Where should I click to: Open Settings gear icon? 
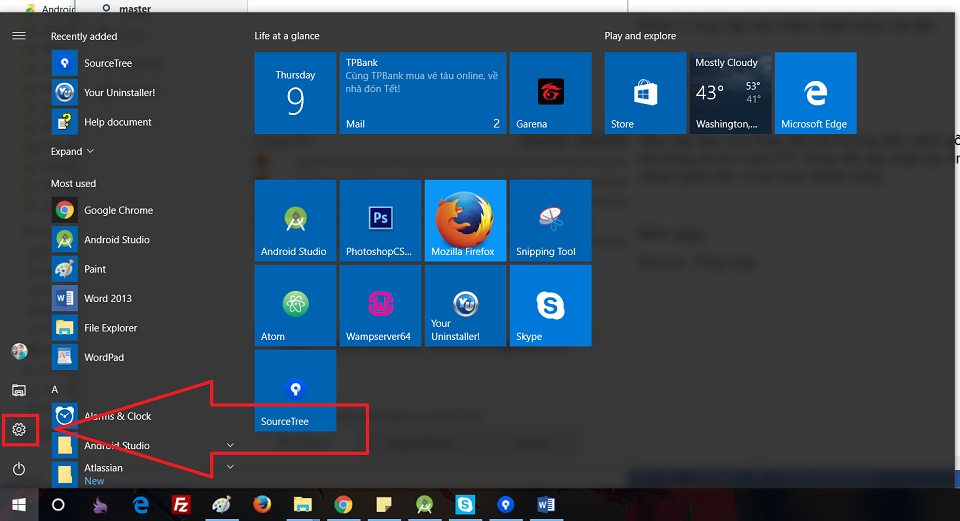point(19,430)
